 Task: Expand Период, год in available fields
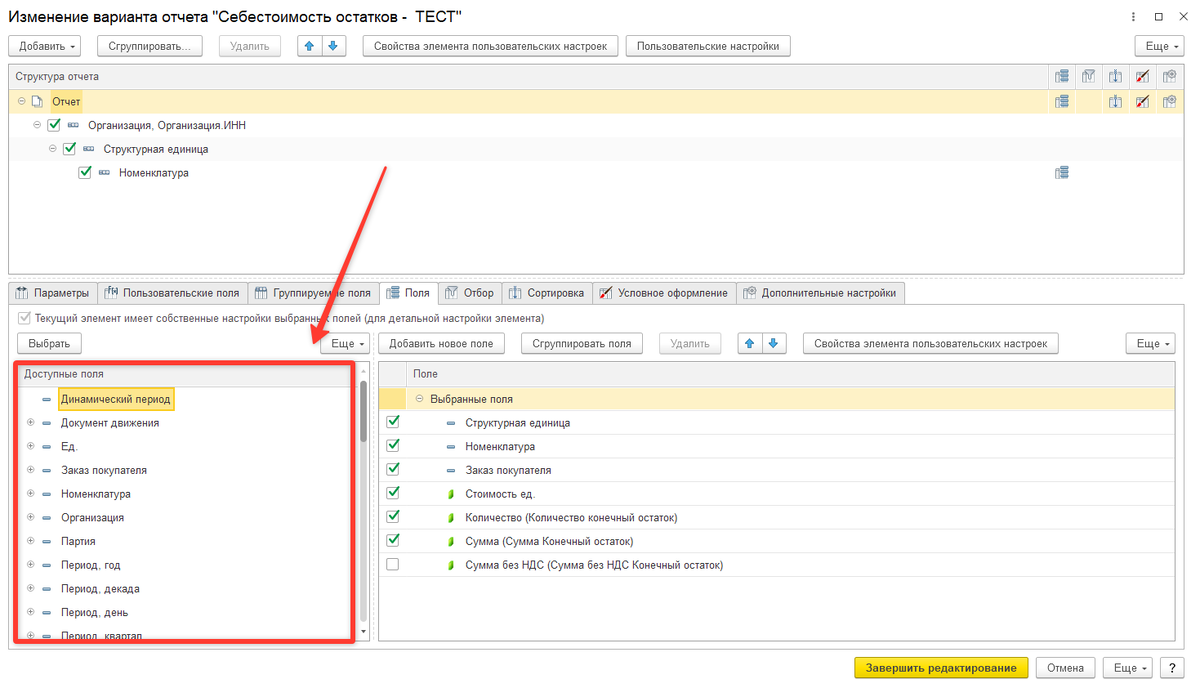point(30,565)
